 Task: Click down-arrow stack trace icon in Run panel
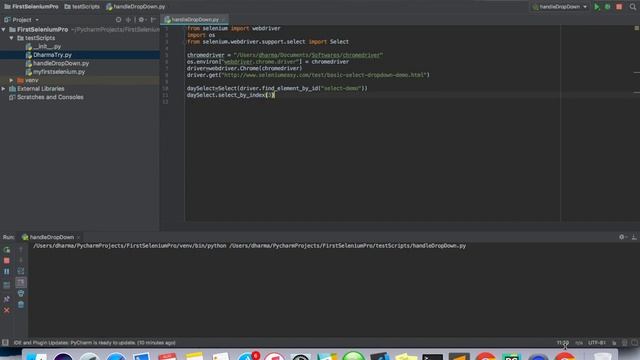pyautogui.click(x=21, y=260)
